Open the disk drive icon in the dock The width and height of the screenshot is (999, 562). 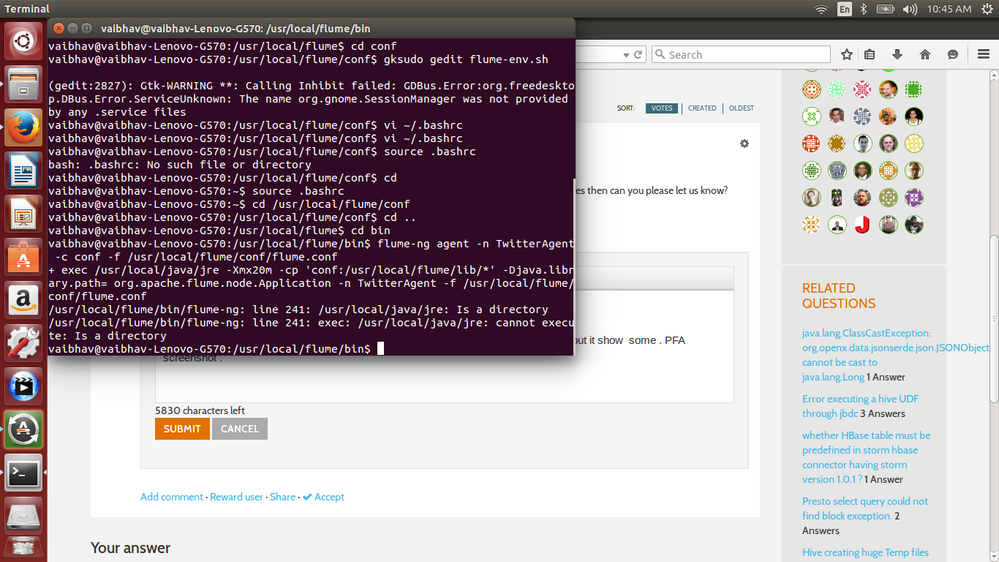click(24, 516)
